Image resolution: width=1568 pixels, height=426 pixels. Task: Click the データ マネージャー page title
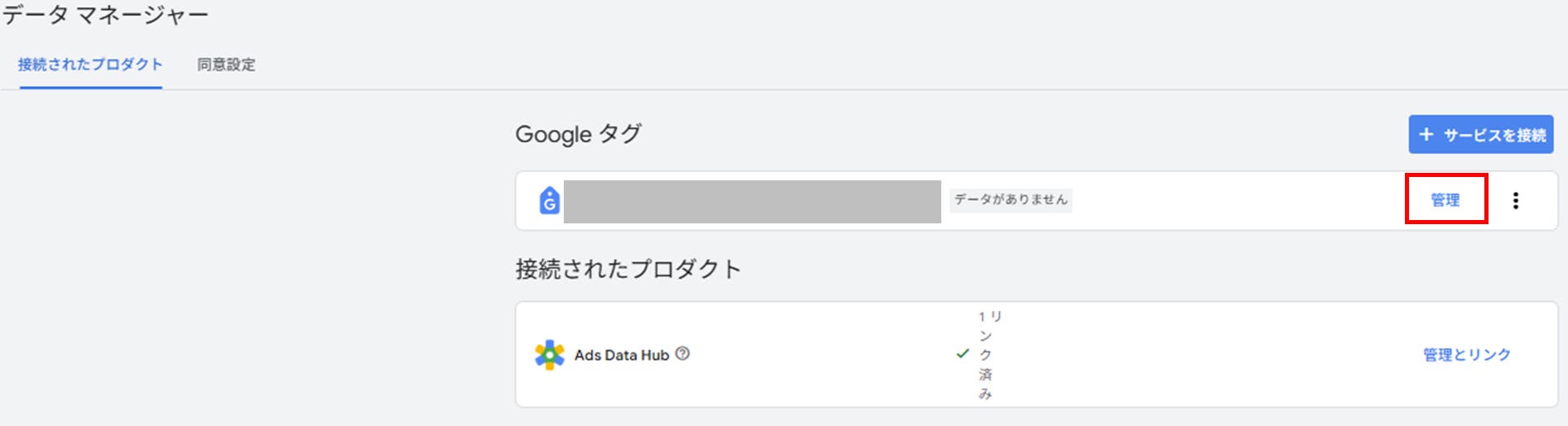point(104,15)
